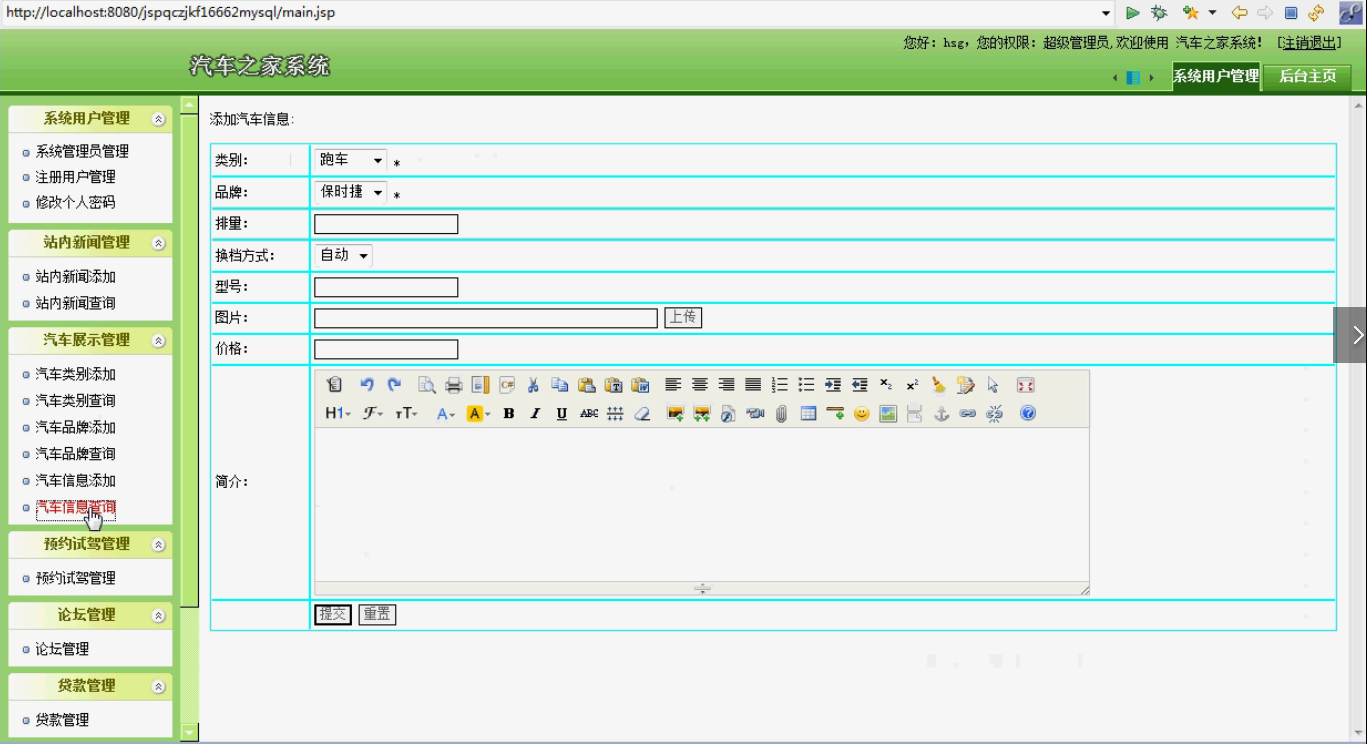Apply underline formatting in the editor
The height and width of the screenshot is (744, 1367).
pyautogui.click(x=562, y=413)
